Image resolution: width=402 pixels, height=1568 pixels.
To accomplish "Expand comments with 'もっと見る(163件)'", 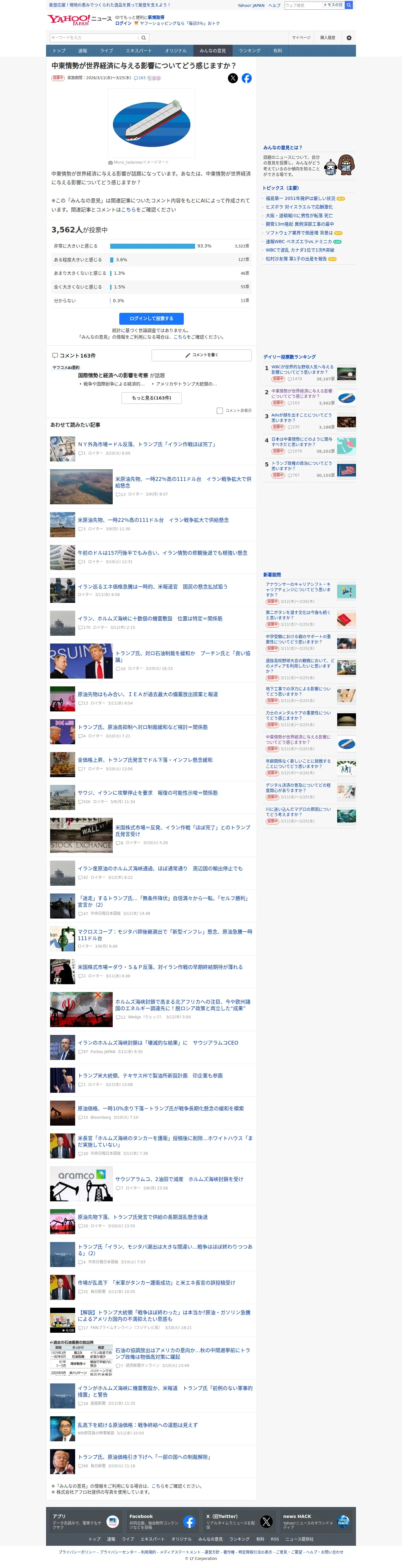I will click(151, 398).
